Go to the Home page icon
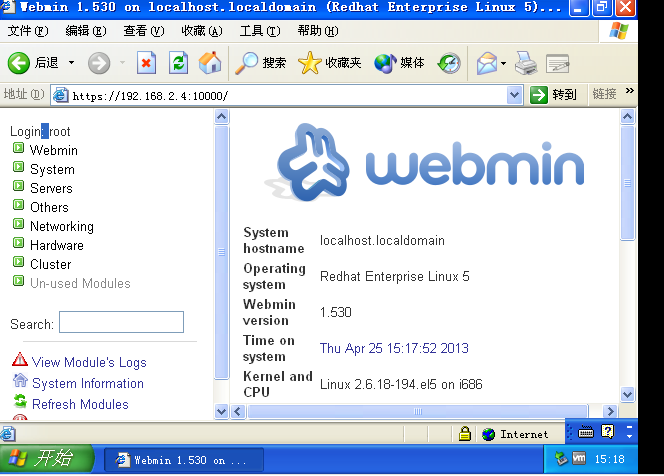Screen dimensions: 664x476 [x=210, y=63]
